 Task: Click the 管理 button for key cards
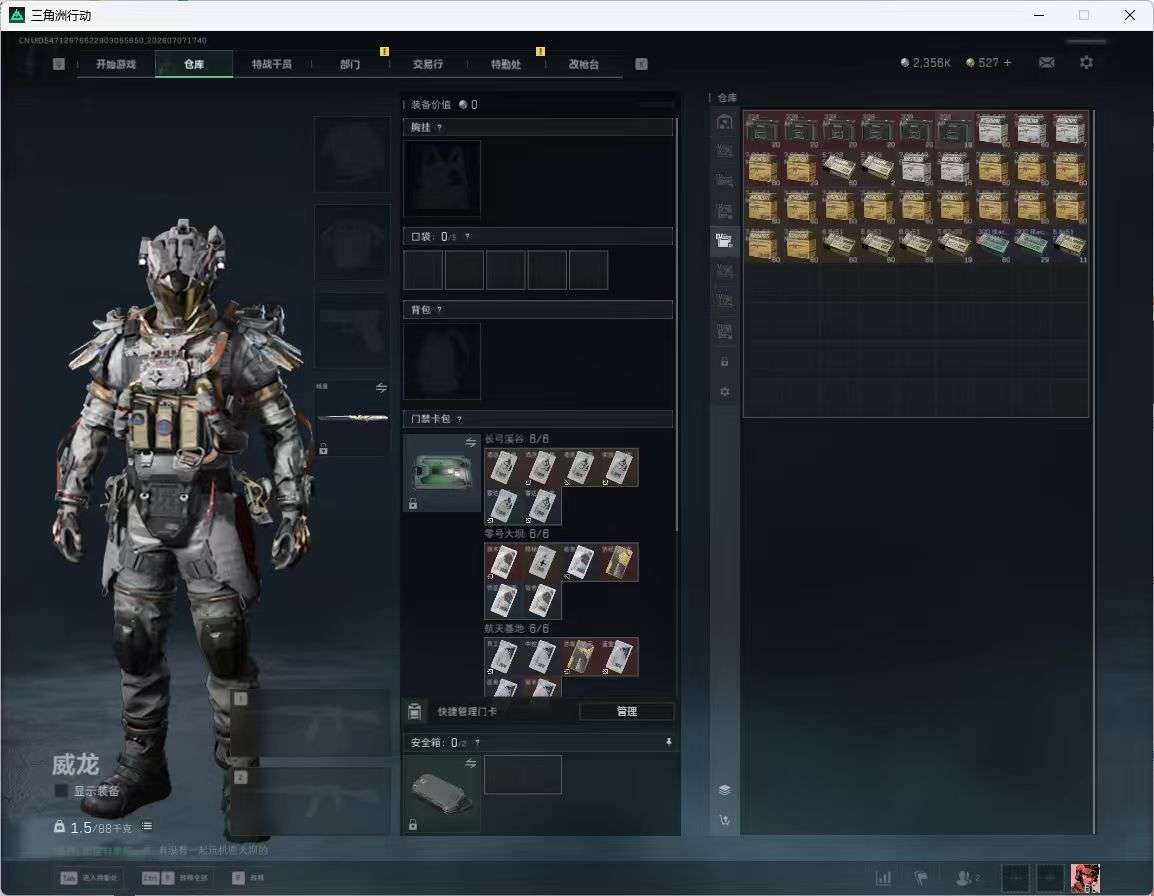626,711
